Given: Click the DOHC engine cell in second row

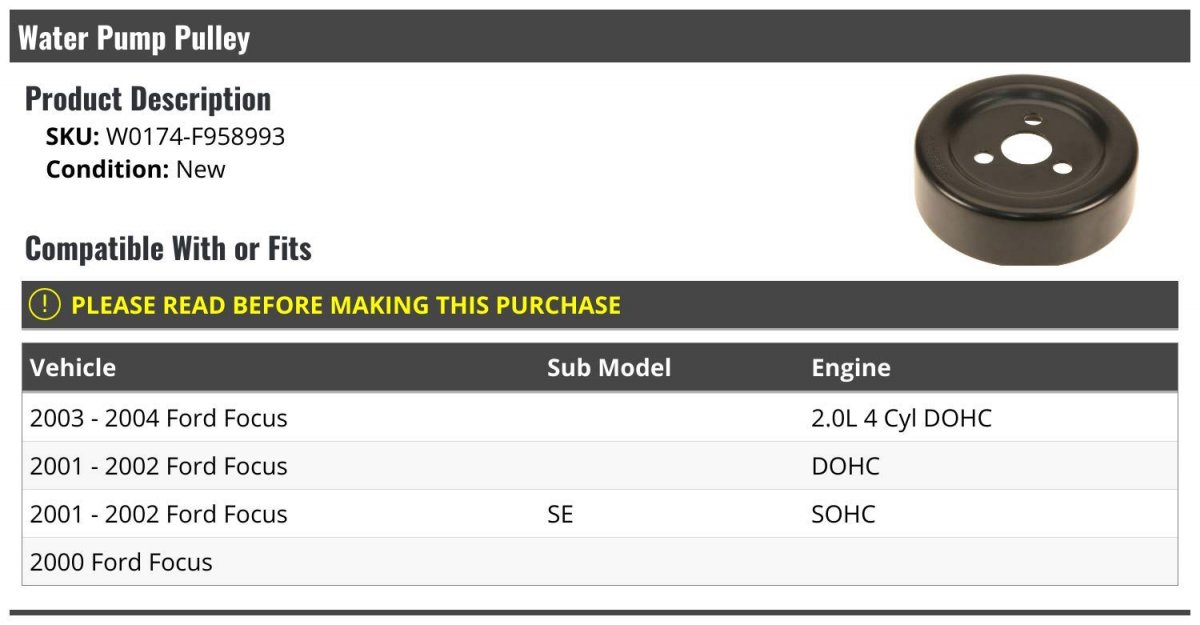Looking at the screenshot, I should point(846,466).
